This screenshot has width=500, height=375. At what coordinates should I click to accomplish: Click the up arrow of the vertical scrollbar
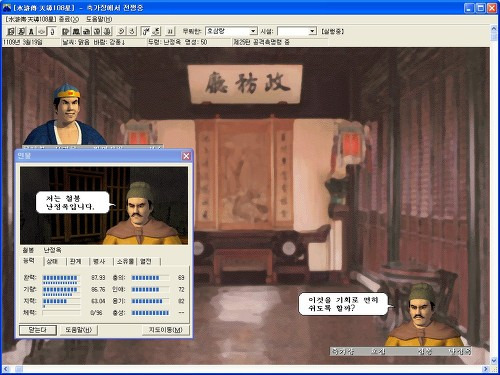[x=494, y=29]
